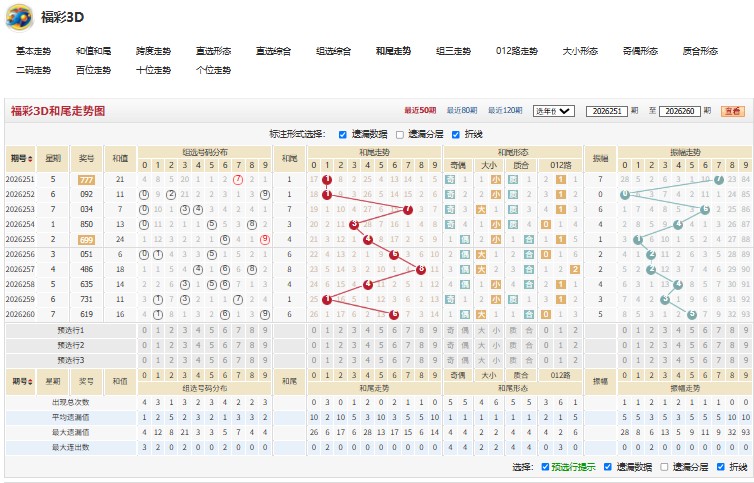Sort by 期号 using top header sort arrows
The width and height of the screenshot is (754, 483).
[31, 159]
